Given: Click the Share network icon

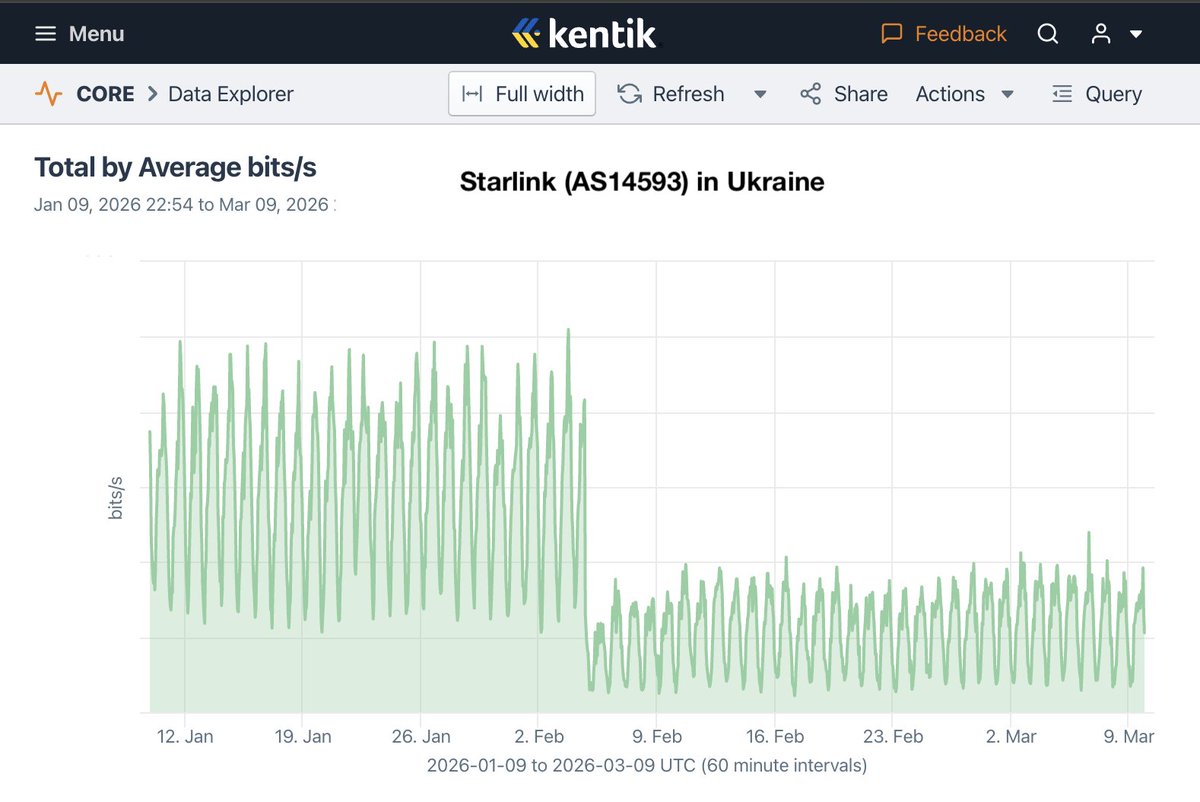Looking at the screenshot, I should click(810, 93).
